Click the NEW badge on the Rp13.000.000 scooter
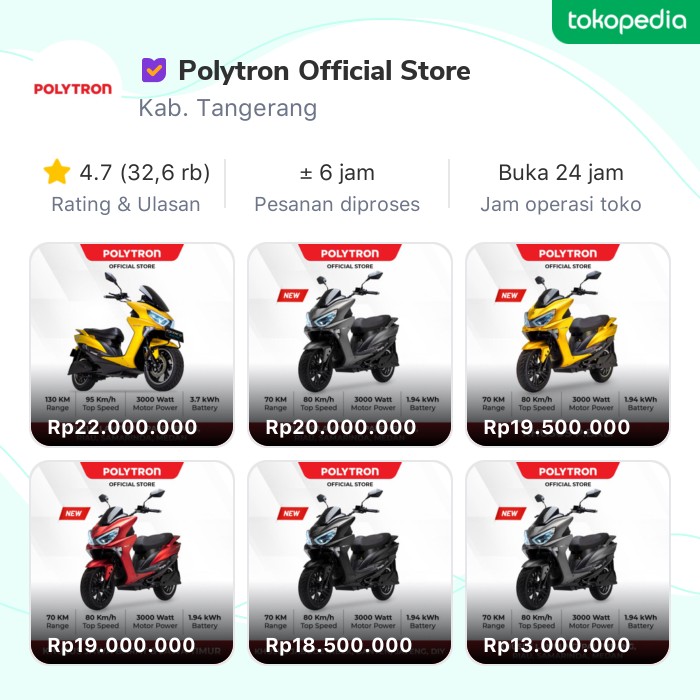Screen dimensions: 700x700 [510, 513]
